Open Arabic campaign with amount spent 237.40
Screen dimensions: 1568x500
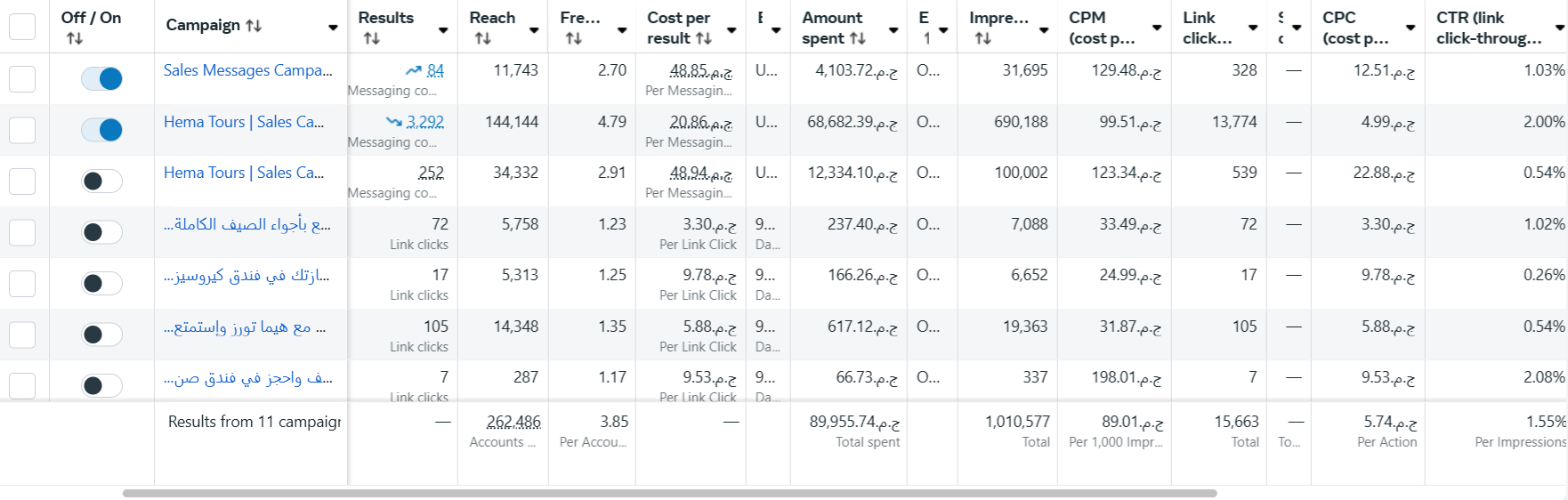click(247, 224)
